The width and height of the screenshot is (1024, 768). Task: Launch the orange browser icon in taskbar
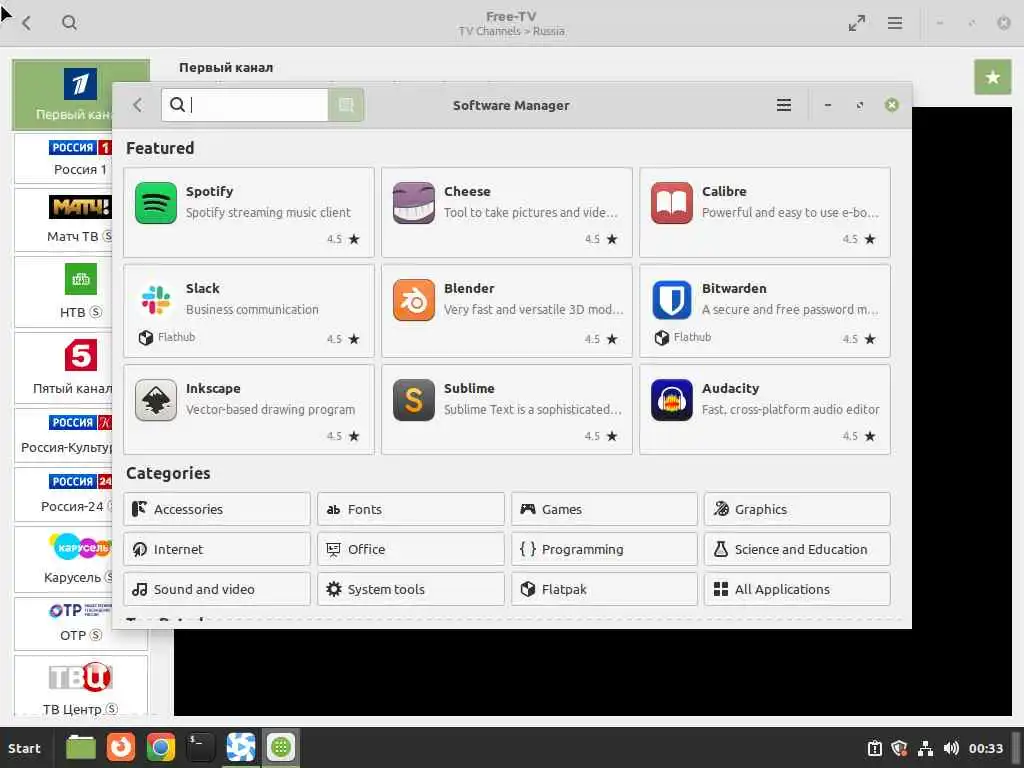121,747
